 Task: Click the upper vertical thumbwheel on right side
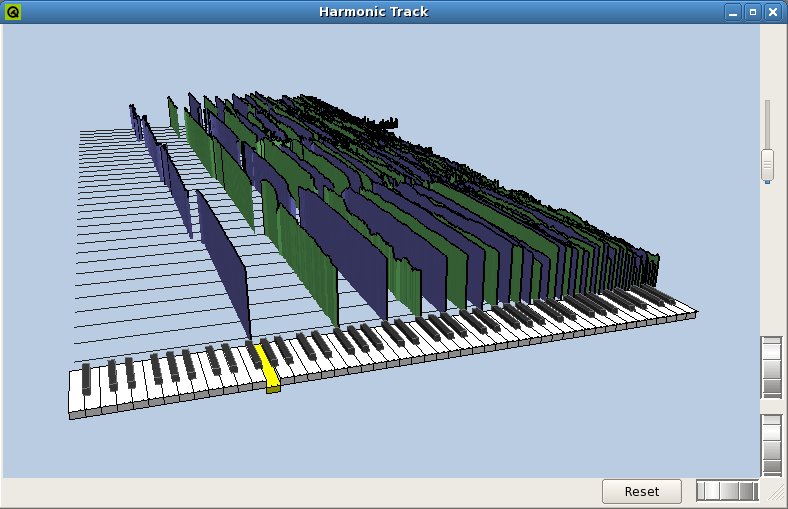click(772, 368)
